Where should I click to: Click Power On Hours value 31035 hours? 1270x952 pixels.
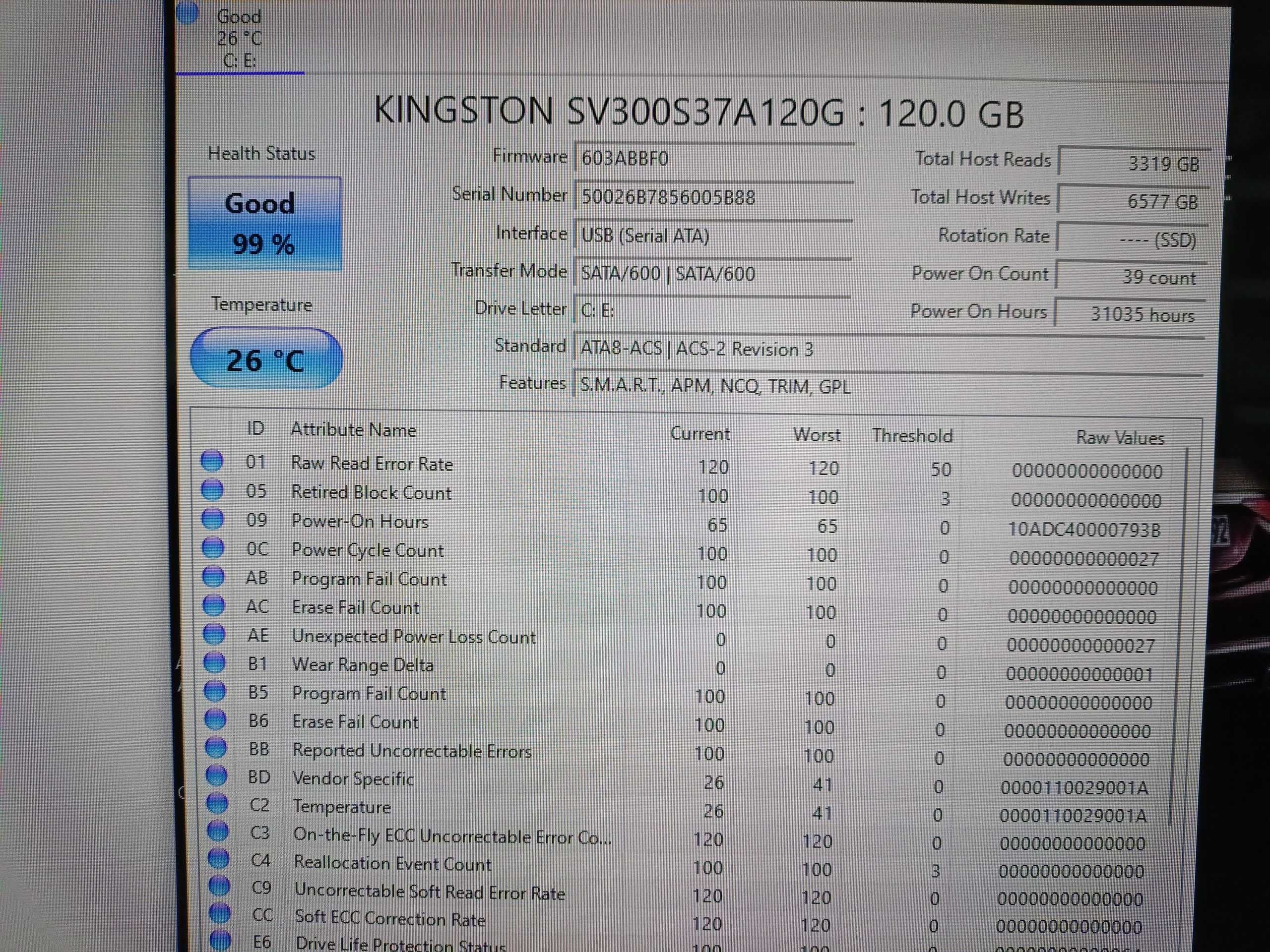click(x=1131, y=314)
